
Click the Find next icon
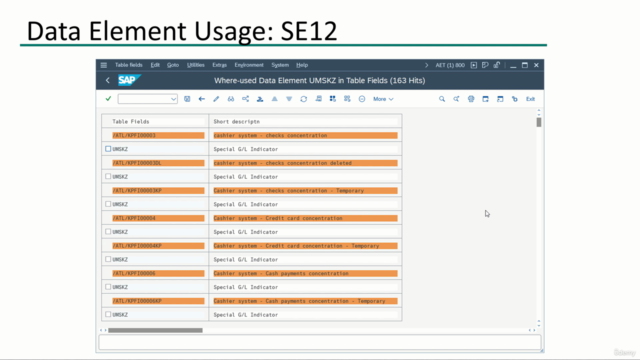pos(456,99)
